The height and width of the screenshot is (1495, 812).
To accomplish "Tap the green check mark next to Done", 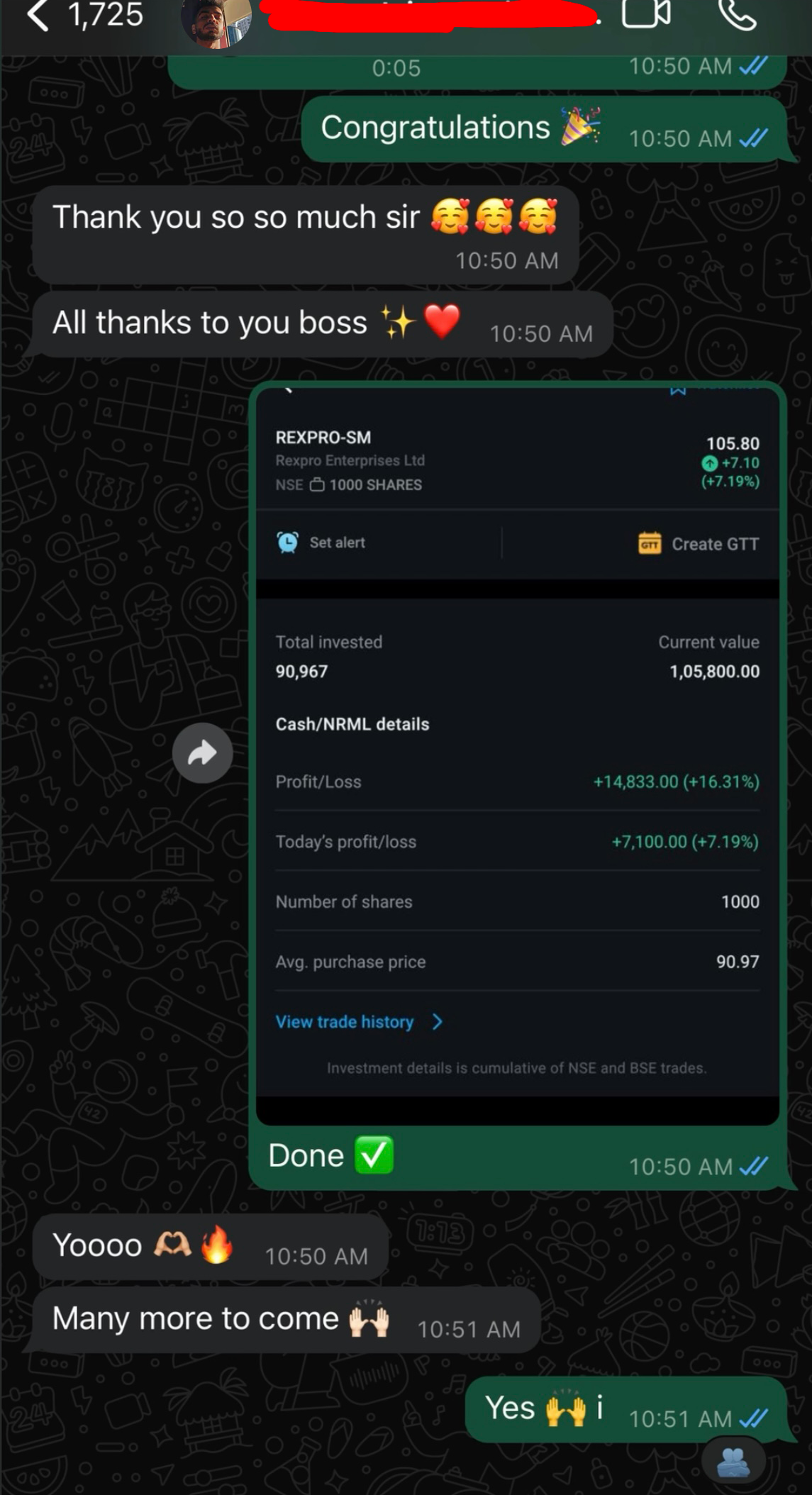I will 374,1155.
